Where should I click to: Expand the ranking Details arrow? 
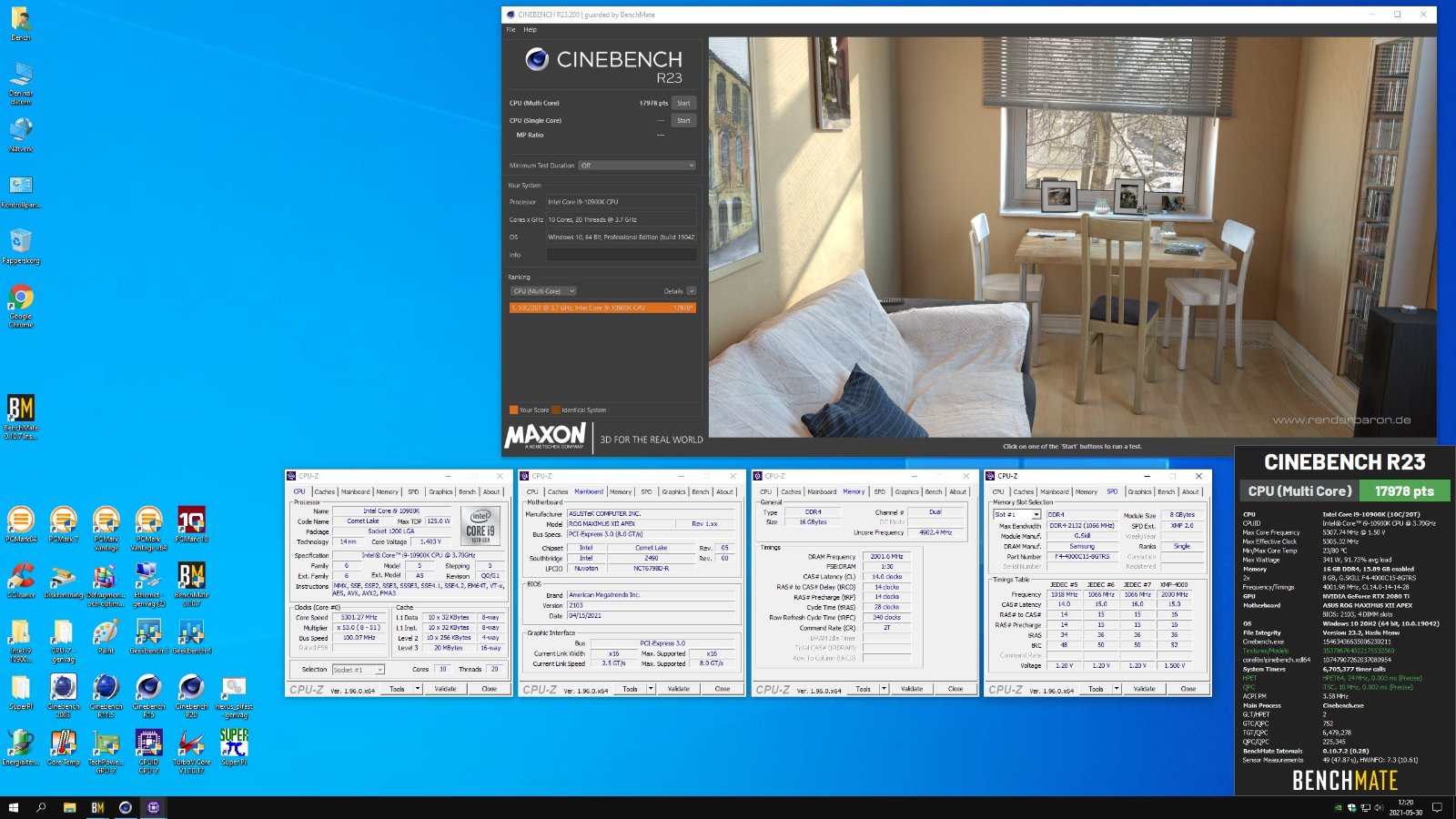point(692,291)
